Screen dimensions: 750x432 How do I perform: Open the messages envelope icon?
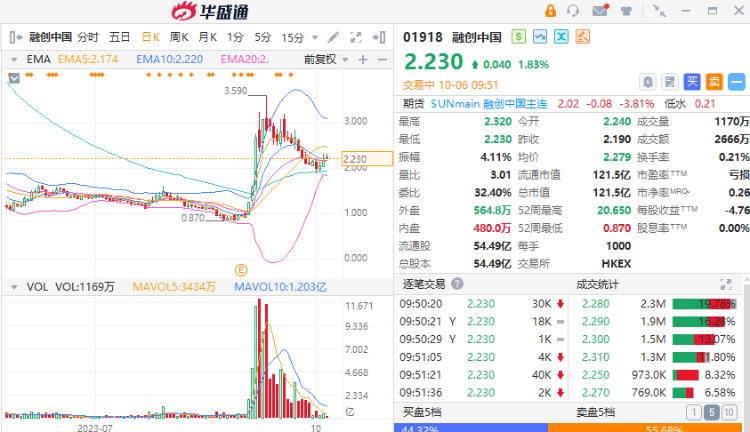tap(600, 10)
